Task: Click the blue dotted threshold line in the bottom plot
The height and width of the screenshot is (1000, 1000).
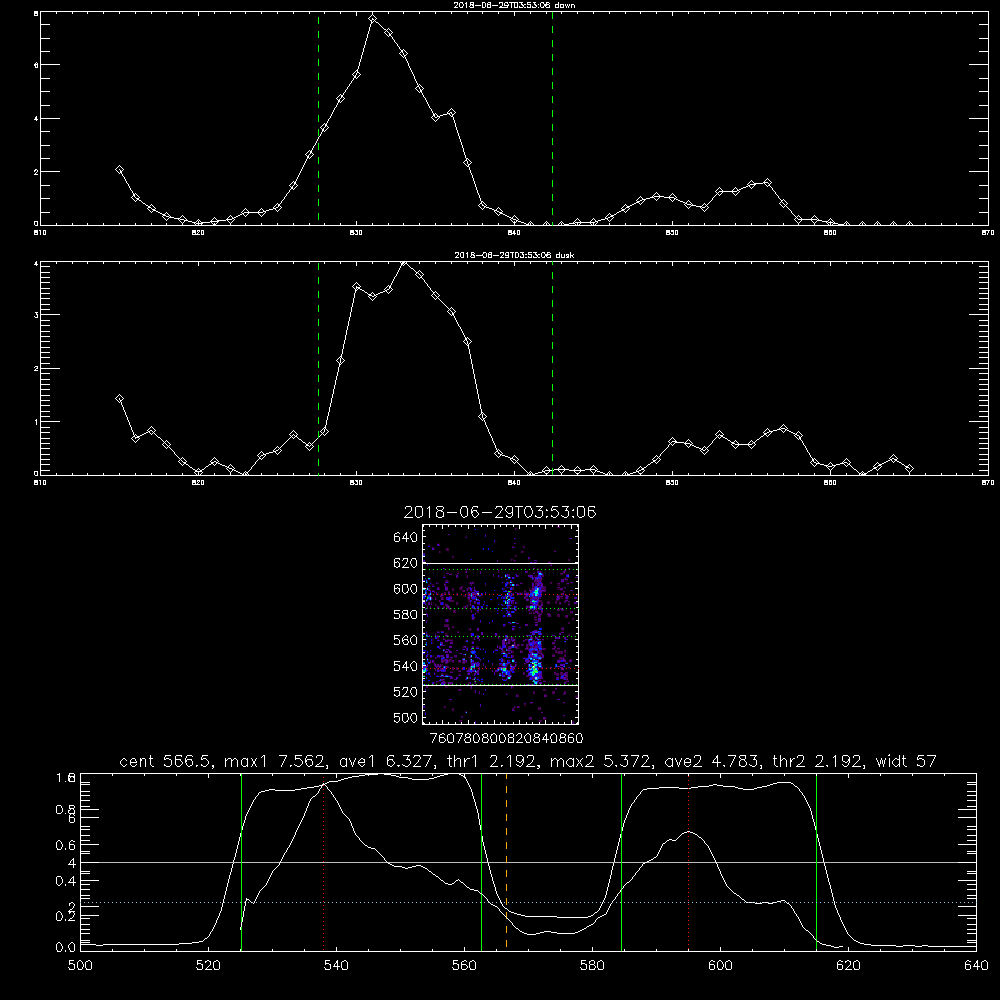Action: [x=528, y=902]
